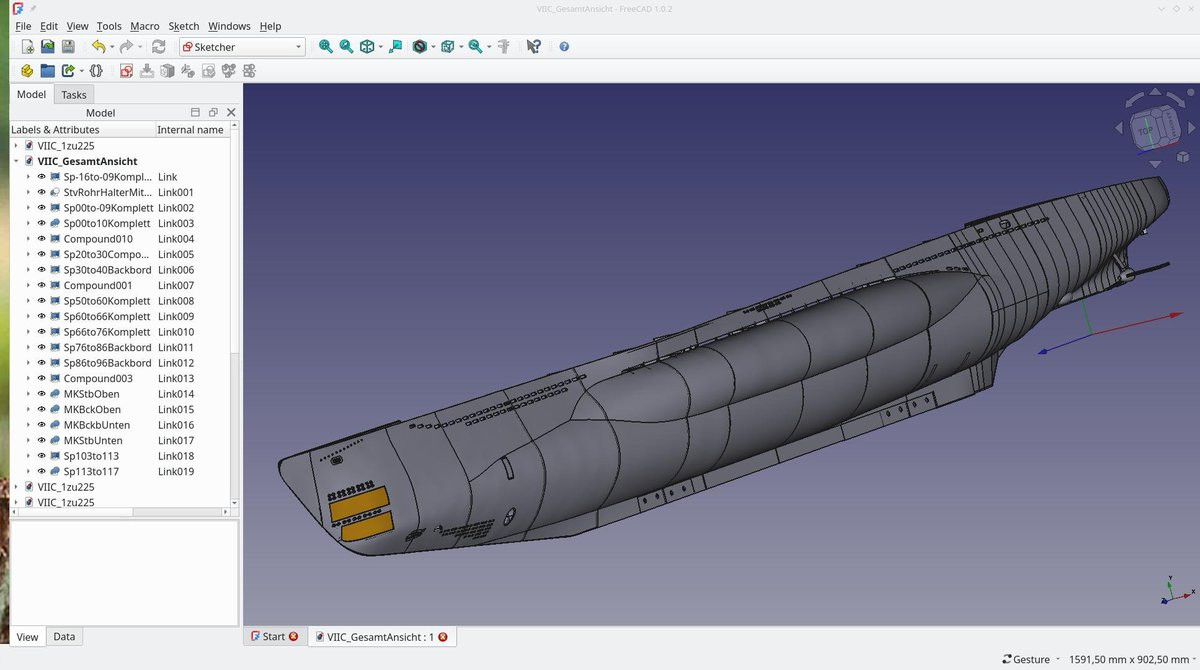Screen dimensions: 1200x670
Task: Click the Refresh recompute icon
Action: coord(158,47)
